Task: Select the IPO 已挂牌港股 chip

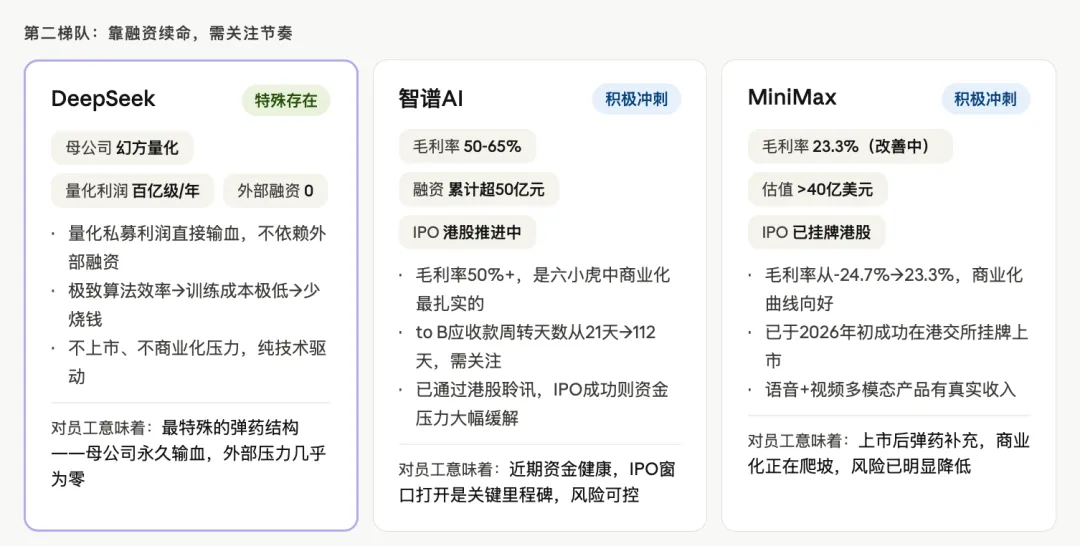Action: pos(816,233)
